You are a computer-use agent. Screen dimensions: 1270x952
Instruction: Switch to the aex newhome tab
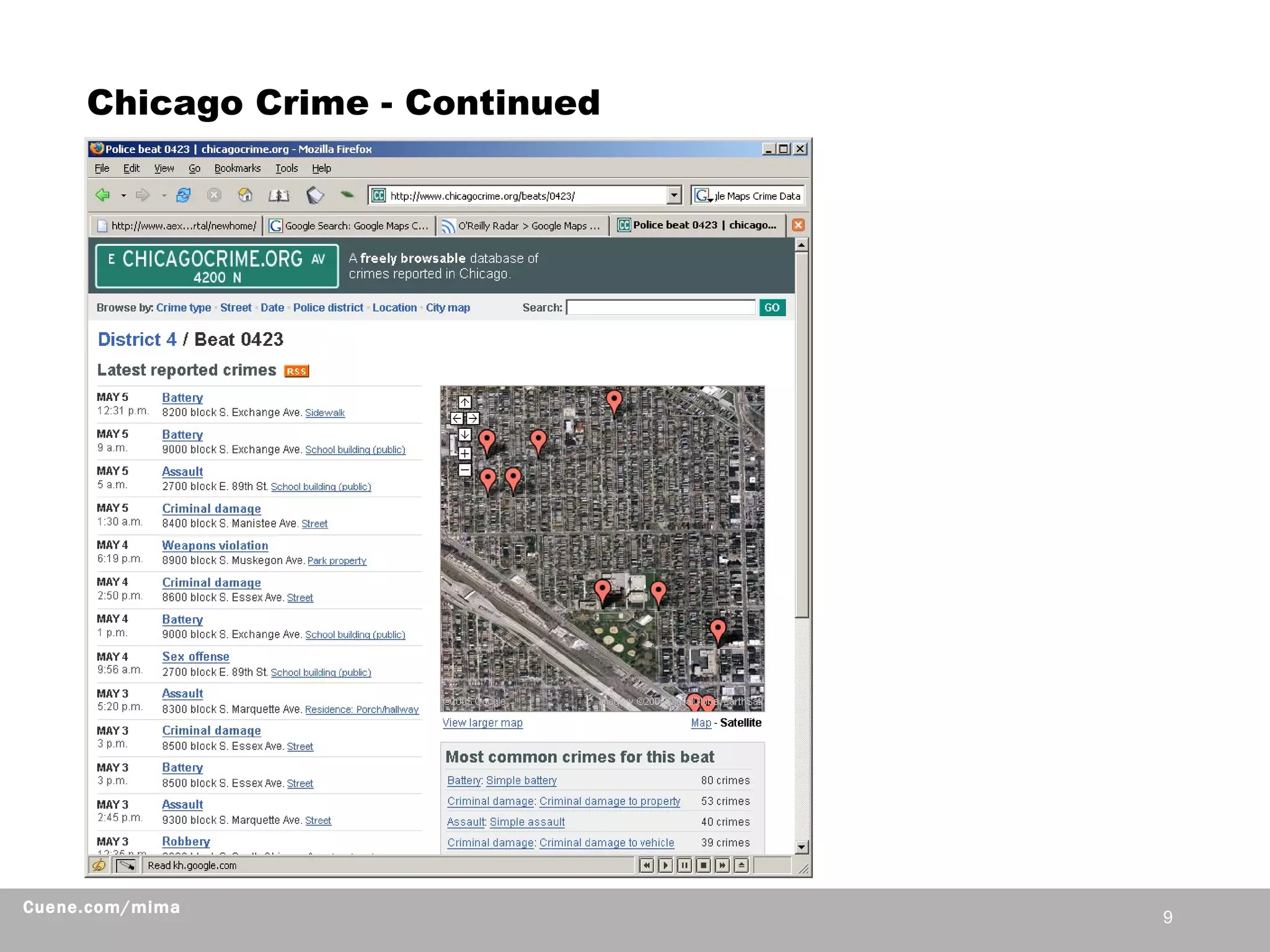(x=177, y=226)
